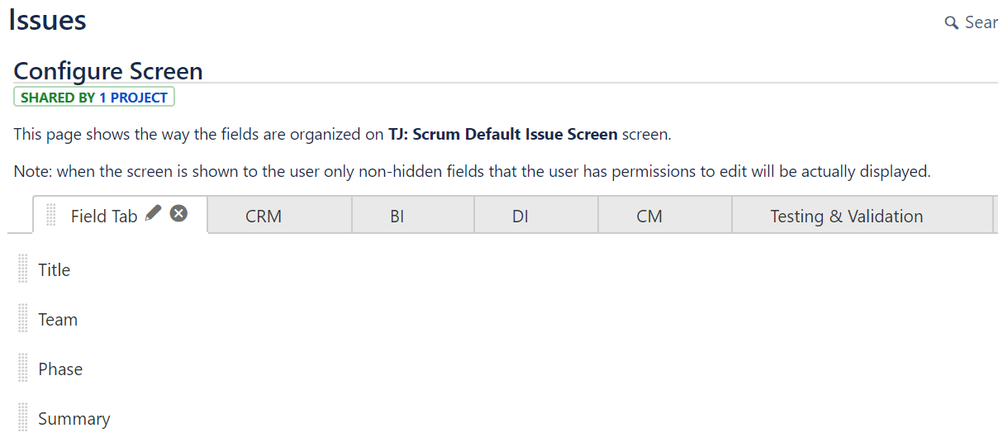Click the search magnifier icon
Image resolution: width=998 pixels, height=438 pixels.
point(951,23)
